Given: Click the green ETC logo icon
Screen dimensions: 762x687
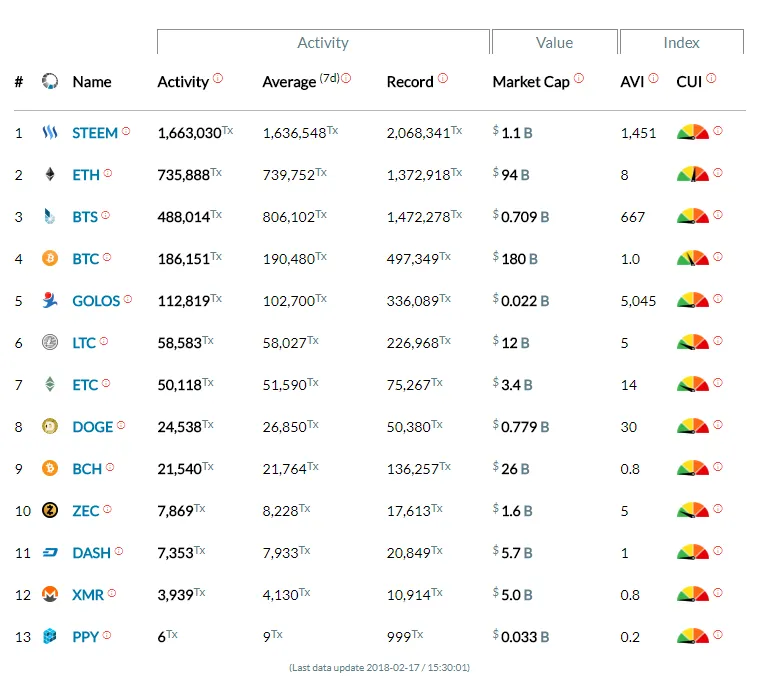Looking at the screenshot, I should point(50,384).
